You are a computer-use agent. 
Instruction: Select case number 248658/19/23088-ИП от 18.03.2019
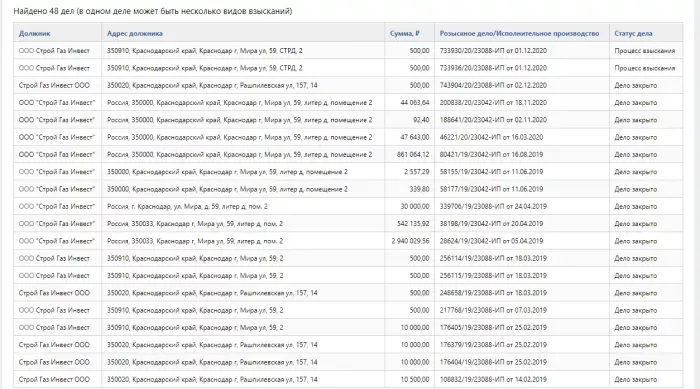tap(493, 293)
